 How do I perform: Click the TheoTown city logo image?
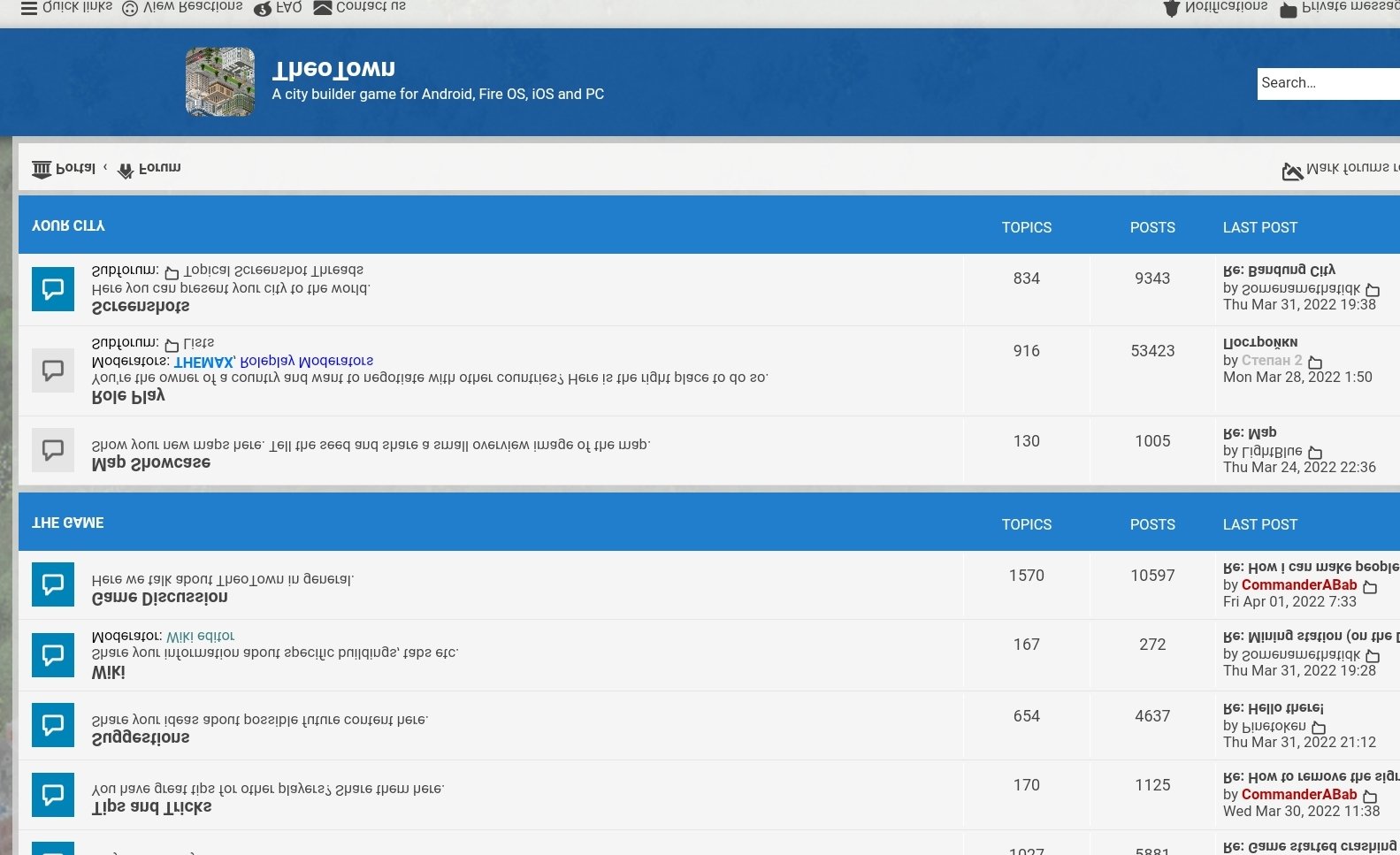pos(220,82)
